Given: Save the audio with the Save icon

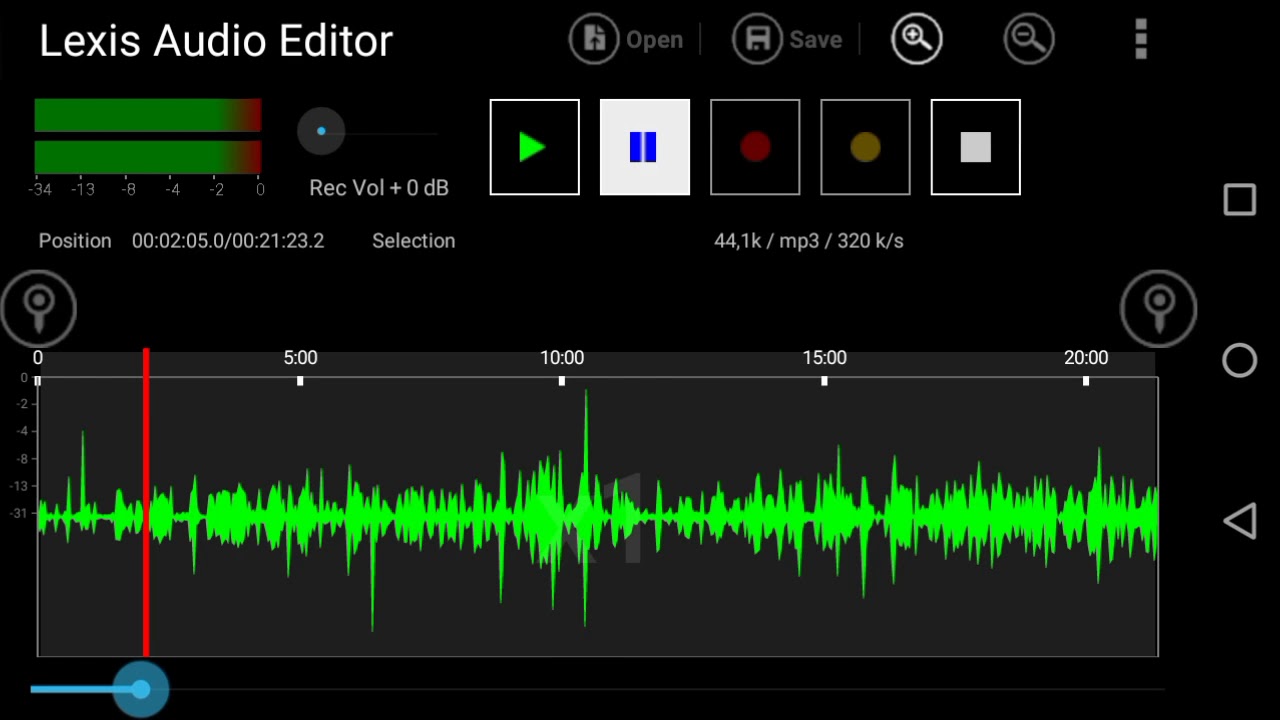Looking at the screenshot, I should pyautogui.click(x=758, y=40).
